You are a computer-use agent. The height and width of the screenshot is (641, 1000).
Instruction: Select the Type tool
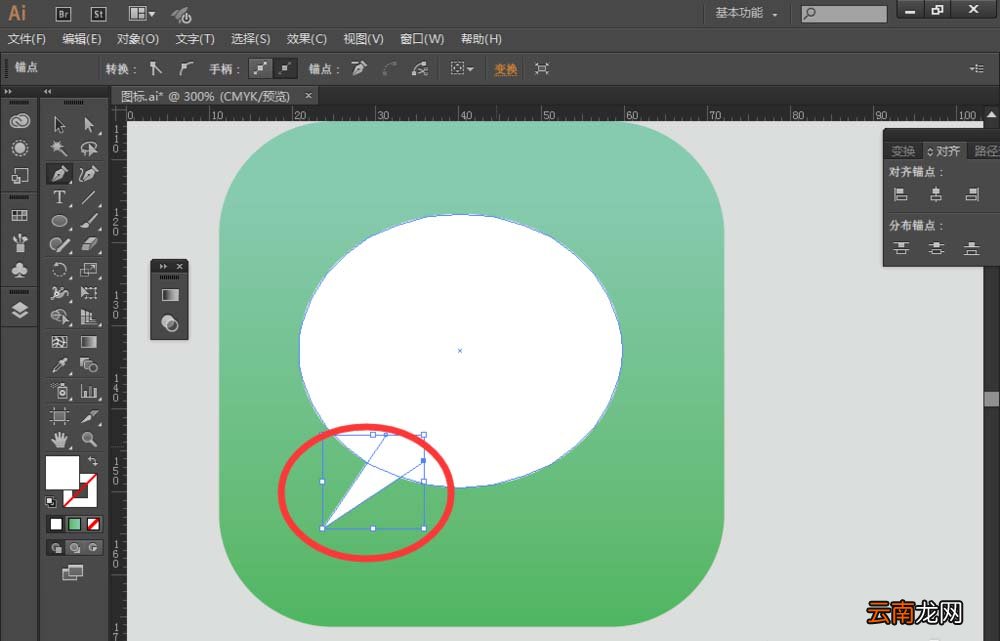click(59, 197)
